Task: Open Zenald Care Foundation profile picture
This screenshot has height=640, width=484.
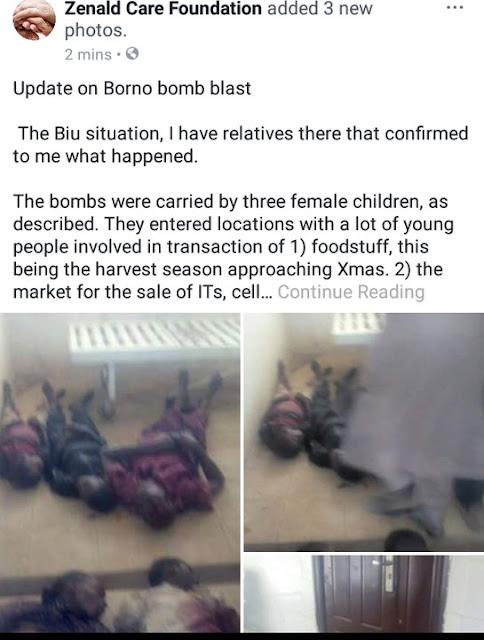Action: tap(34, 20)
